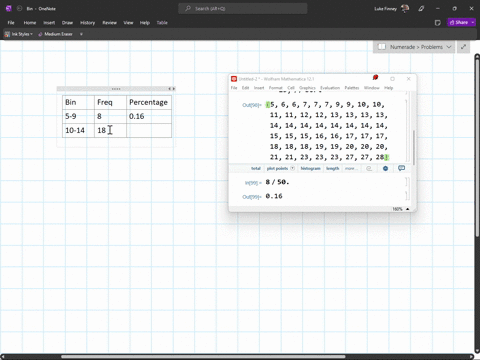Click the table container drag handle dots
Viewport: 480px width, 360px height.
(x=116, y=89)
